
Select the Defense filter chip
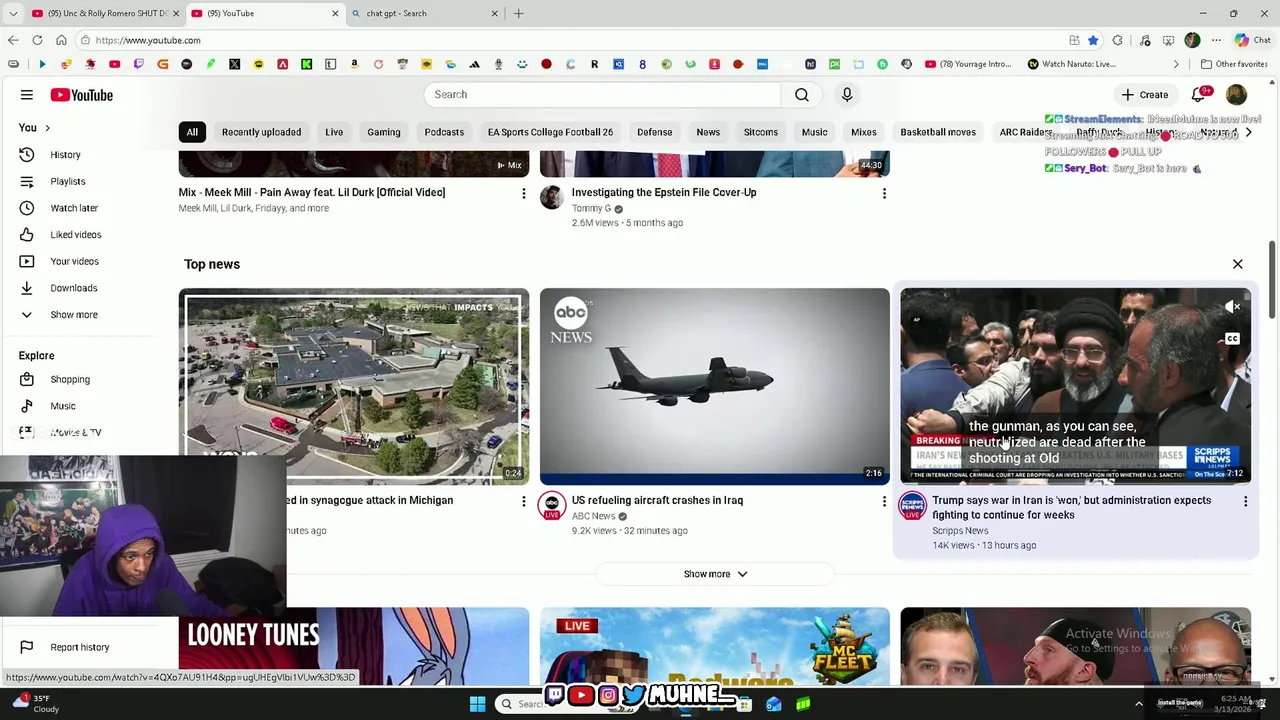pos(655,132)
